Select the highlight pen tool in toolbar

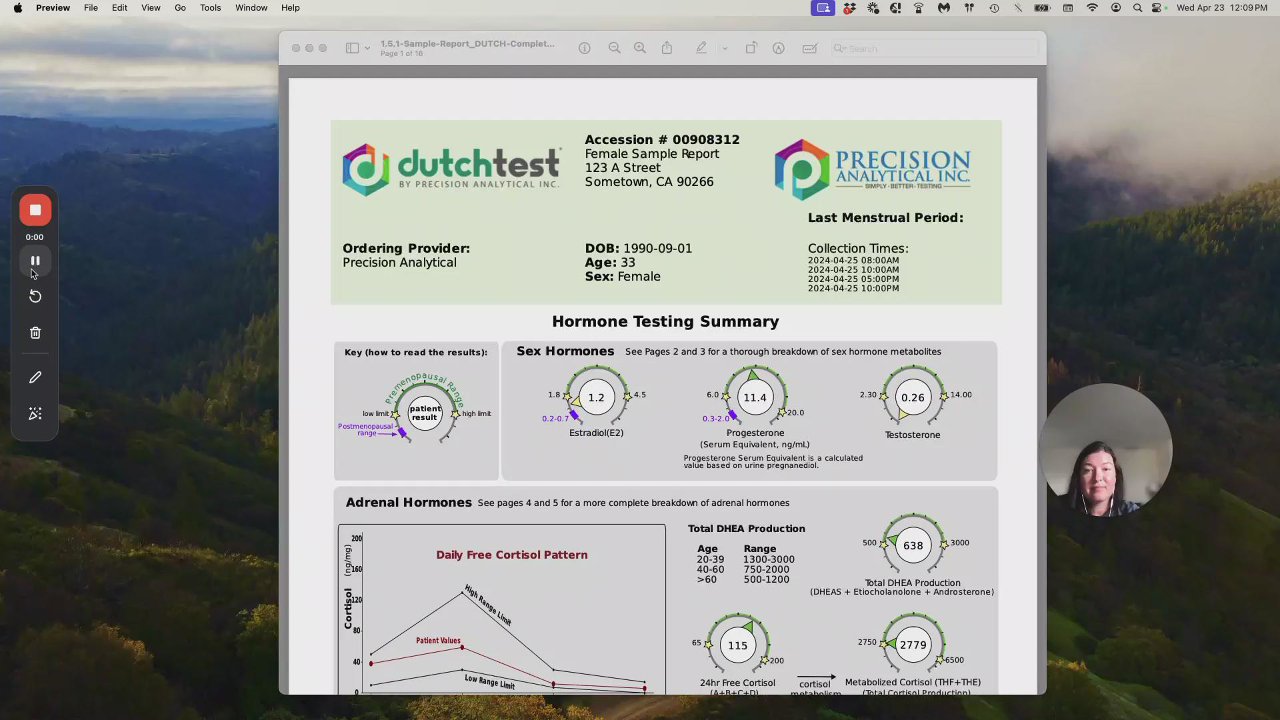click(x=701, y=48)
